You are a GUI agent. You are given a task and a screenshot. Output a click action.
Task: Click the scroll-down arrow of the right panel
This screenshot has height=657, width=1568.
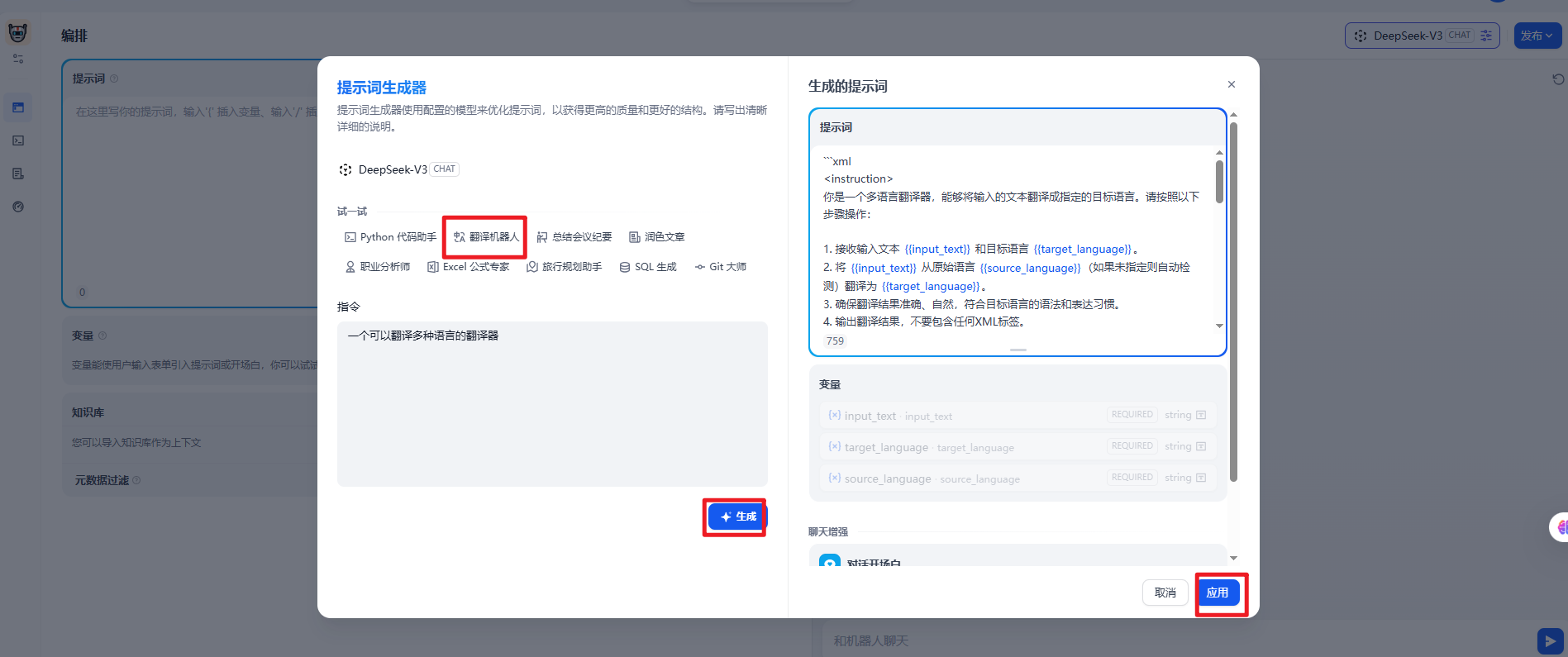coord(1233,558)
